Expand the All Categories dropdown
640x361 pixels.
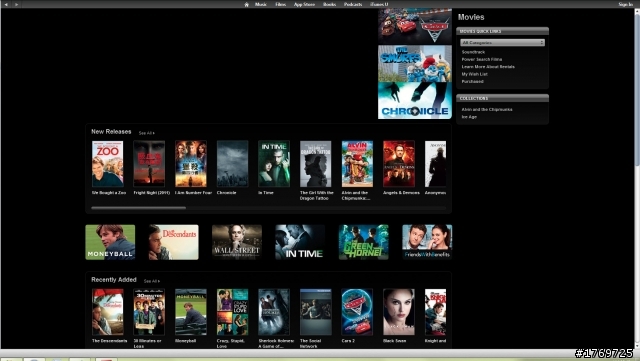502,42
